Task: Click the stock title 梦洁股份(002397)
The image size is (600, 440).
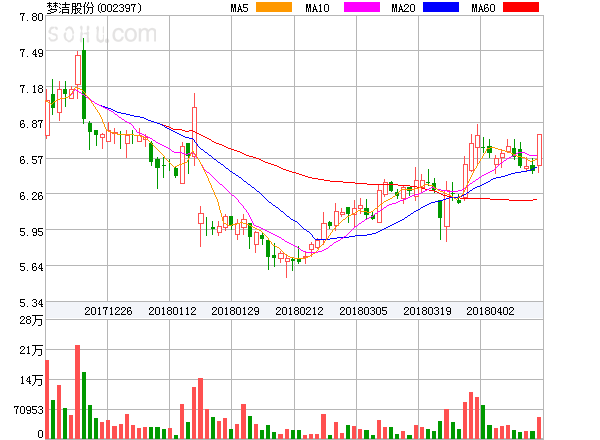Action: (x=94, y=8)
